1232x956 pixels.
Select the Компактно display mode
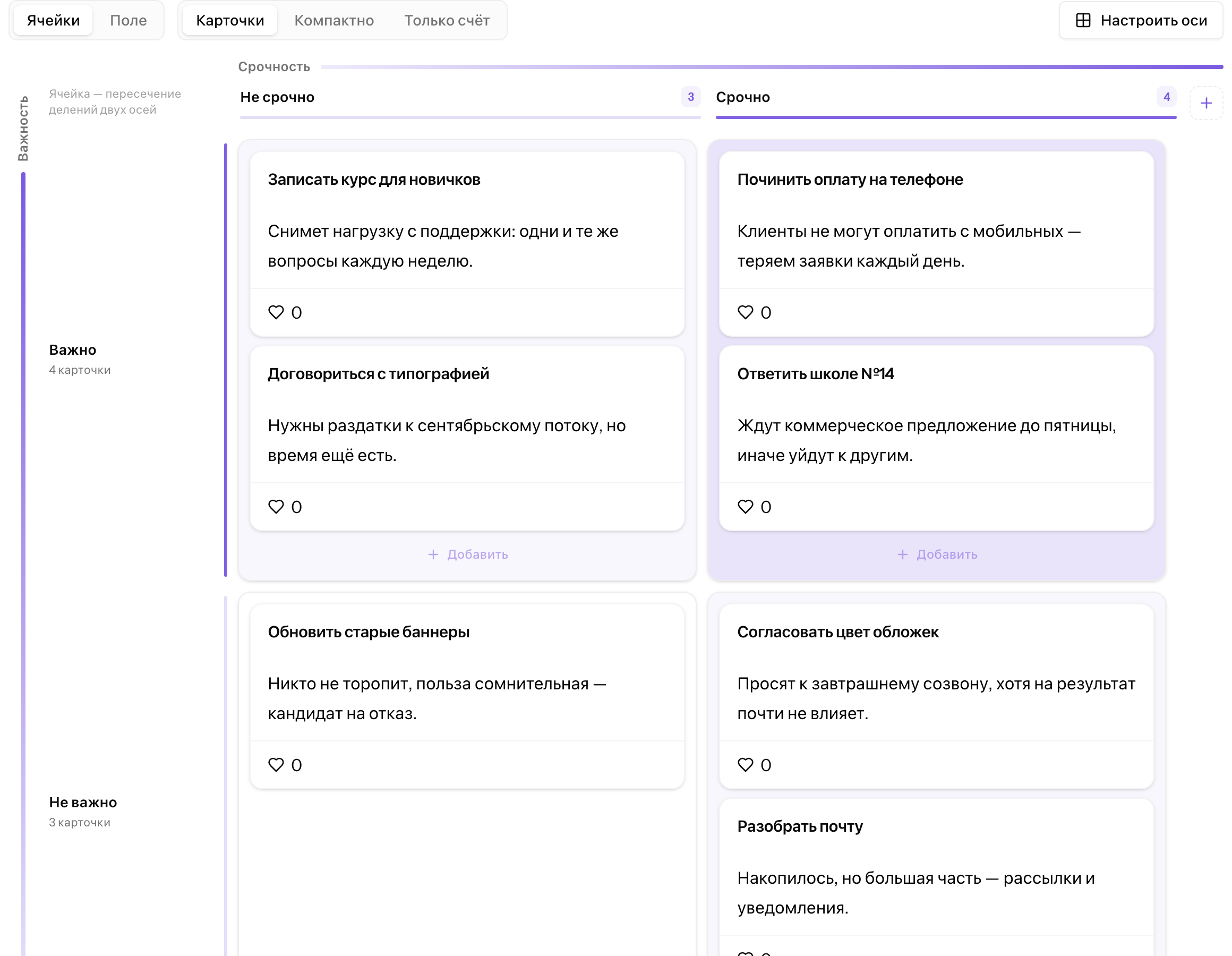(334, 20)
